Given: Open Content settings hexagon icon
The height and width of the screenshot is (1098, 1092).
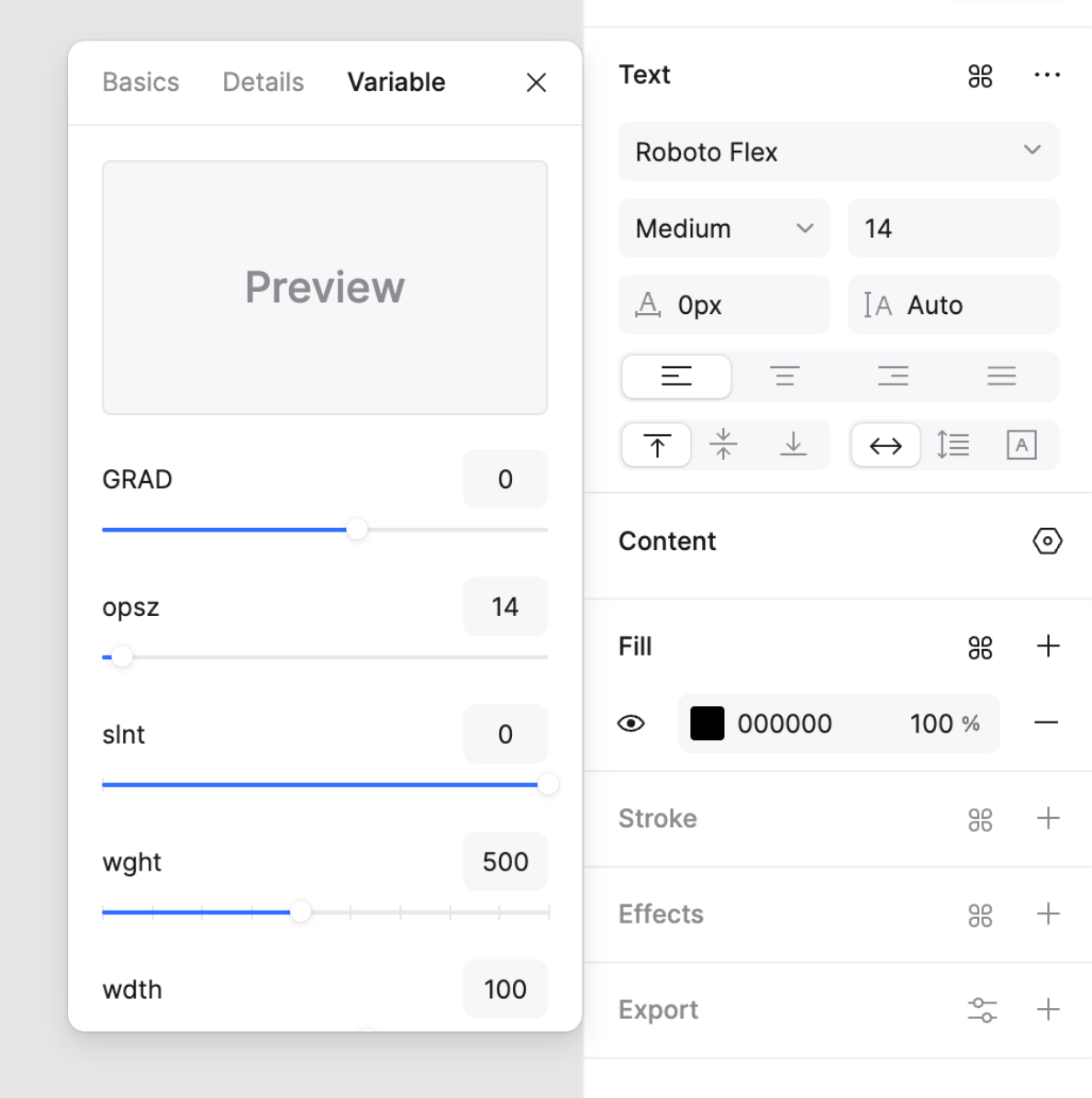Looking at the screenshot, I should [x=1047, y=542].
